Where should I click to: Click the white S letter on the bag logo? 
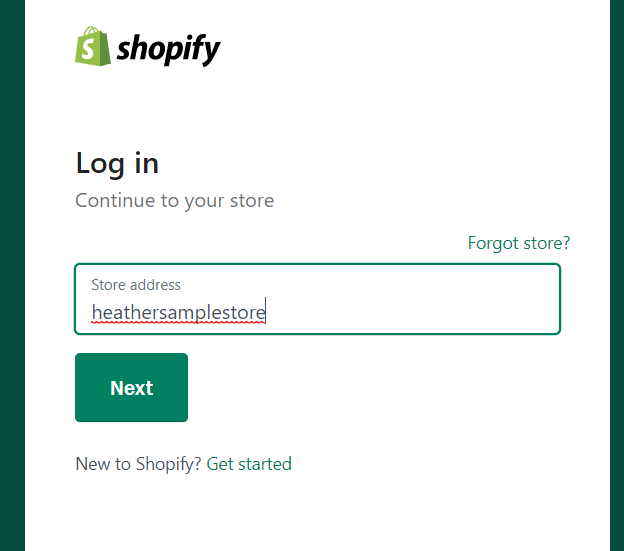tap(88, 49)
